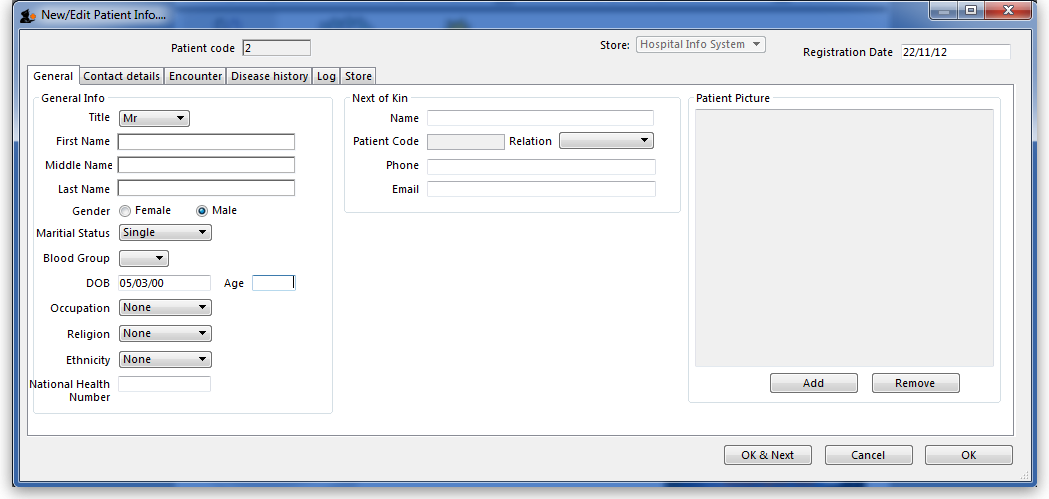Open the next of kin Relation dropdown
Screen dimensions: 1049x499
point(606,141)
